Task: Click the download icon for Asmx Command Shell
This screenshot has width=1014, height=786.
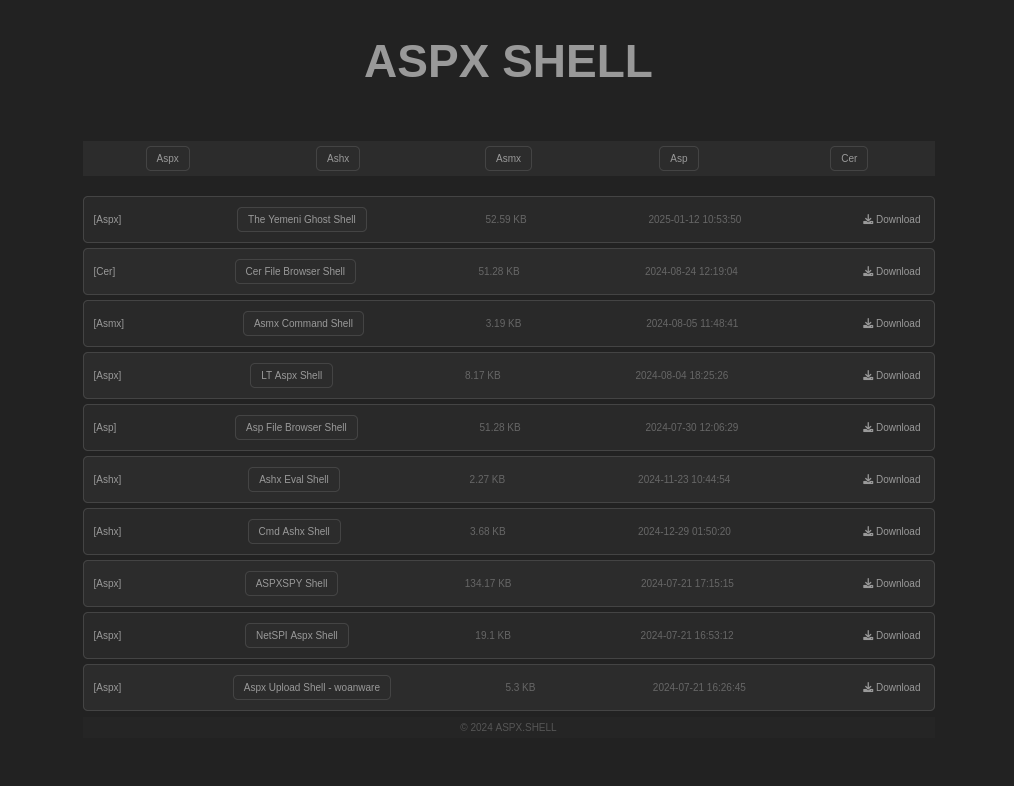Action: [868, 323]
